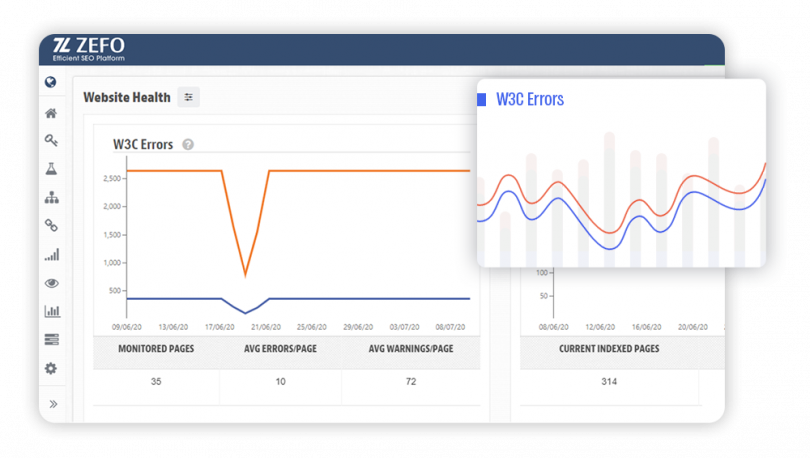Click the blue W3C Errors legend square

pyautogui.click(x=481, y=100)
